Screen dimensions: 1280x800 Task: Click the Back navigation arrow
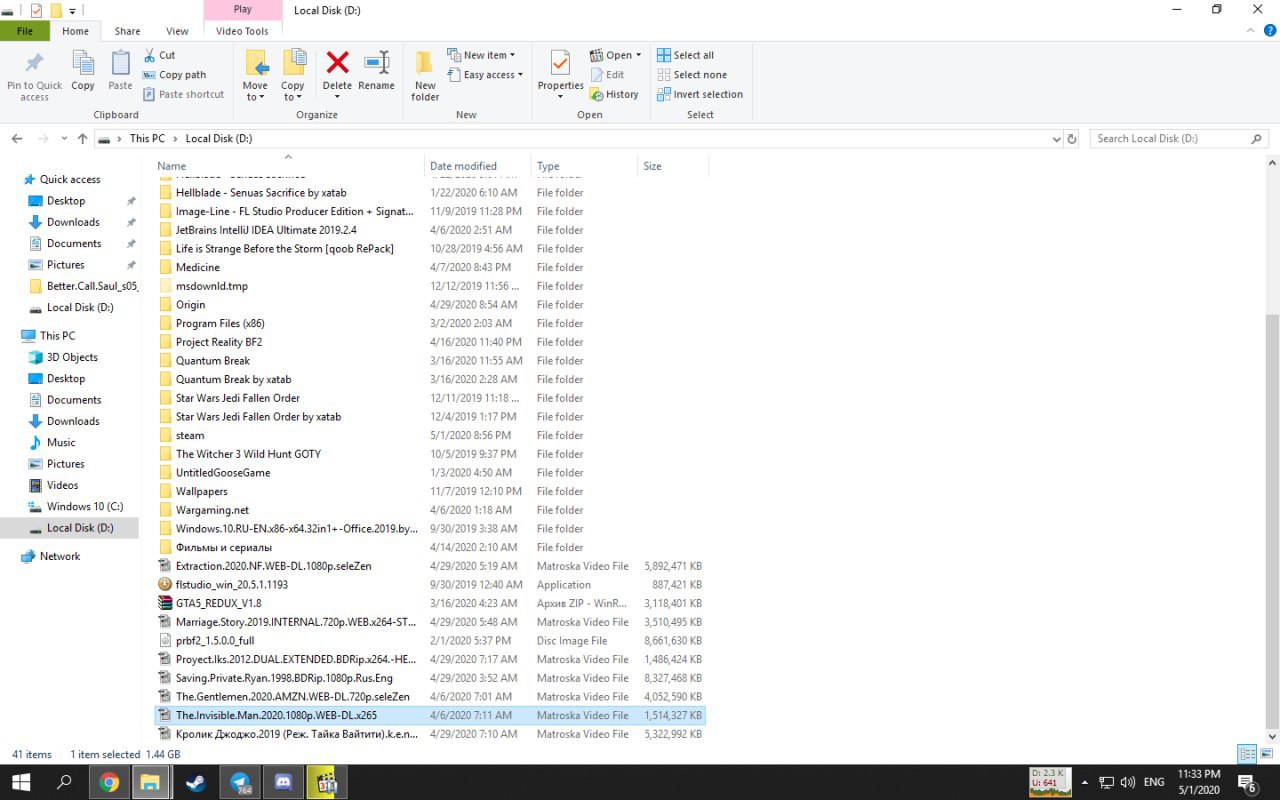click(x=17, y=139)
